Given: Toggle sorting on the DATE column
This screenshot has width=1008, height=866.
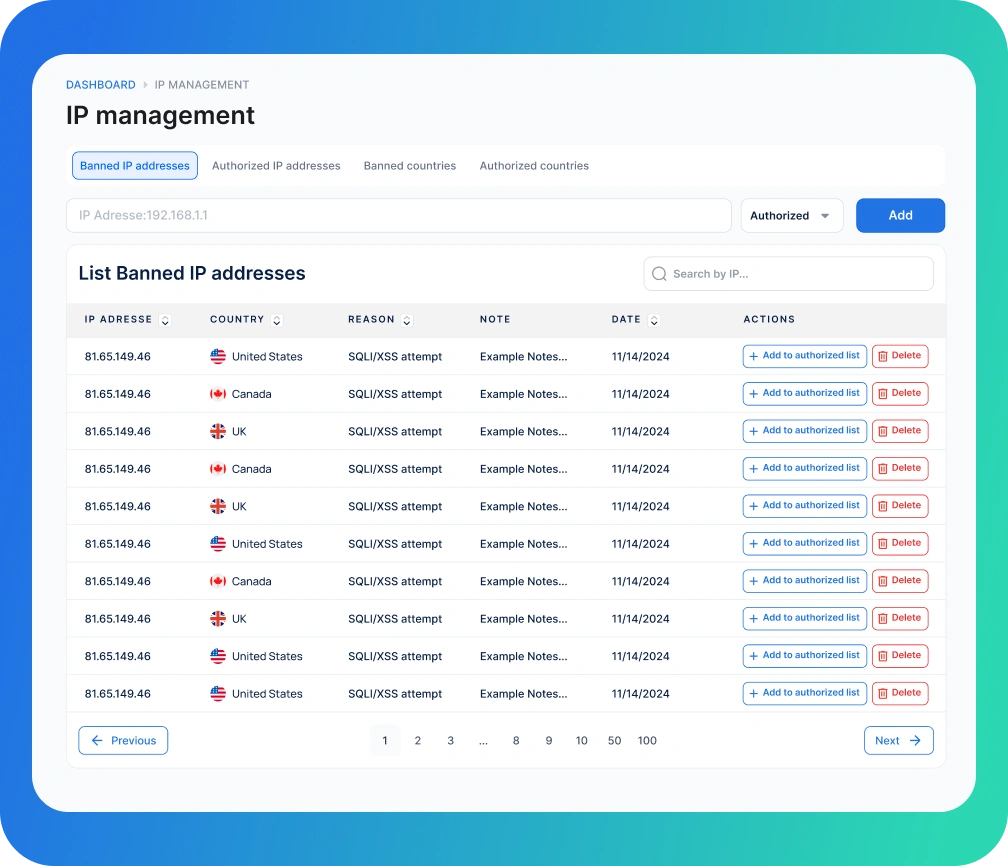Looking at the screenshot, I should click(654, 320).
